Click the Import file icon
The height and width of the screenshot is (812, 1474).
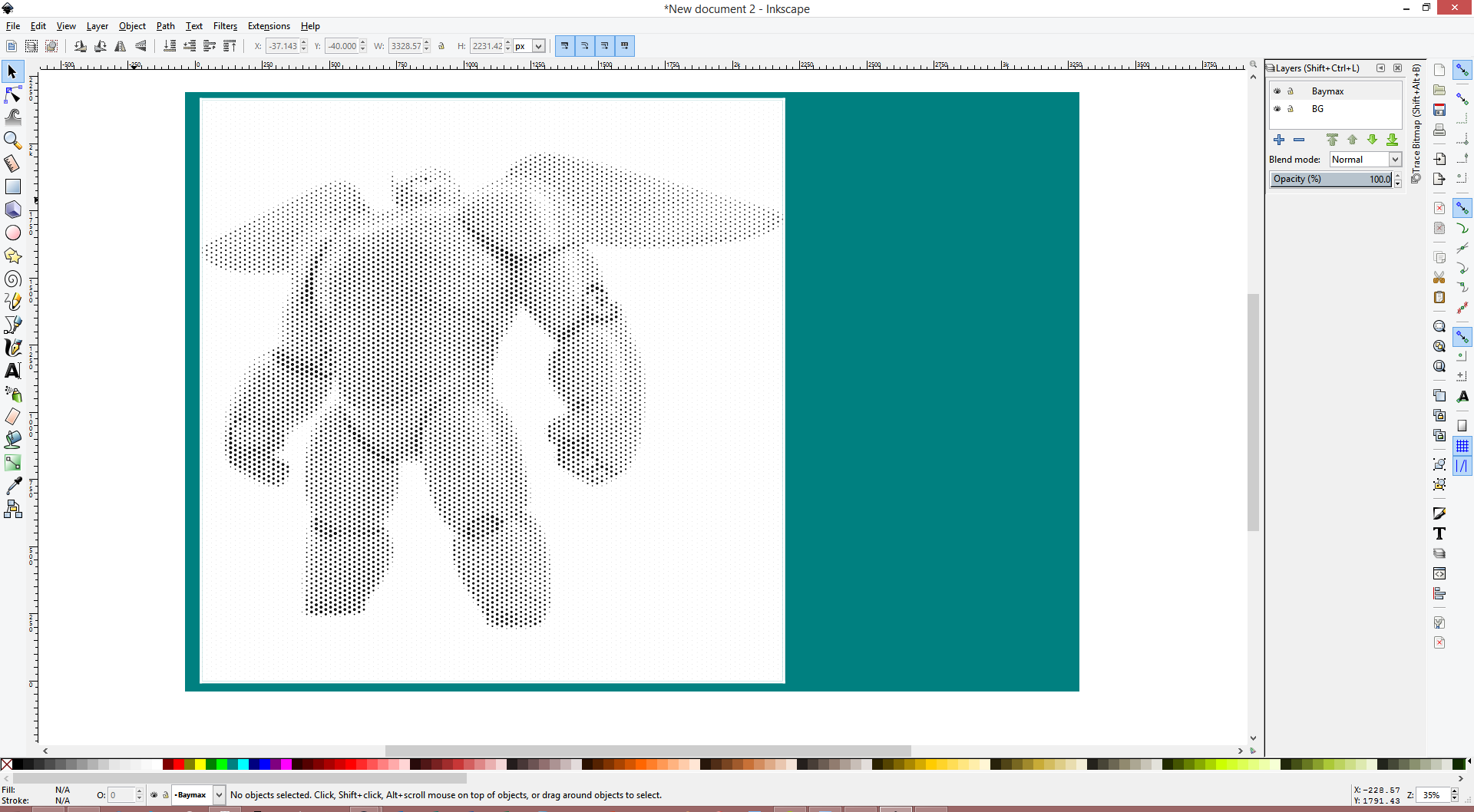(1439, 159)
